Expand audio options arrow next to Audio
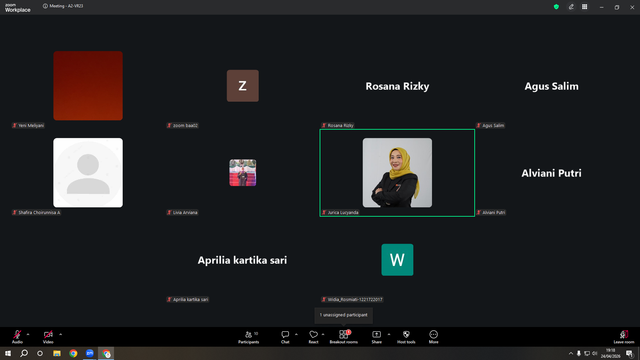Image resolution: width=640 pixels, height=360 pixels. tap(28, 334)
